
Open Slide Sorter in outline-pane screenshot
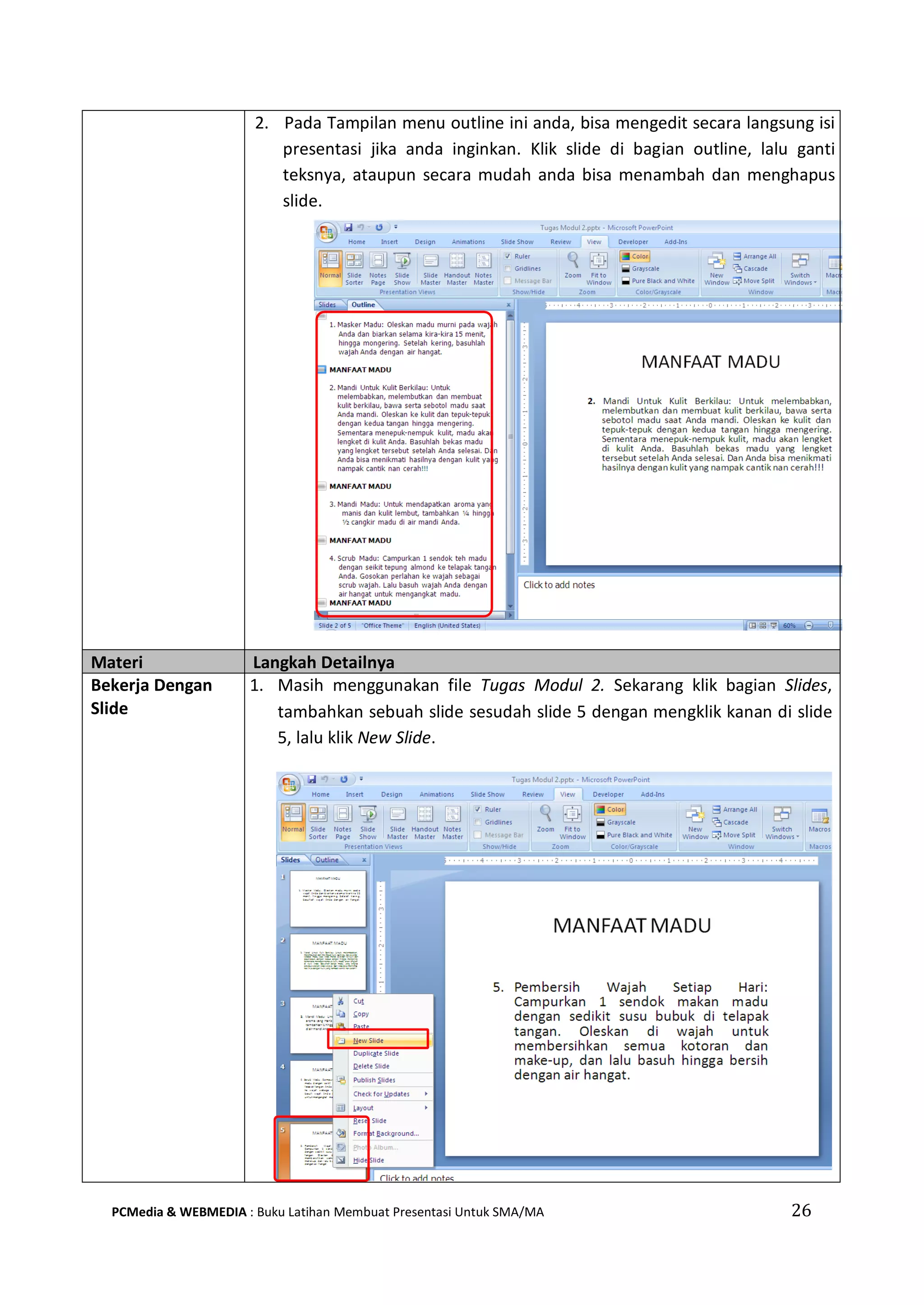click(x=354, y=268)
